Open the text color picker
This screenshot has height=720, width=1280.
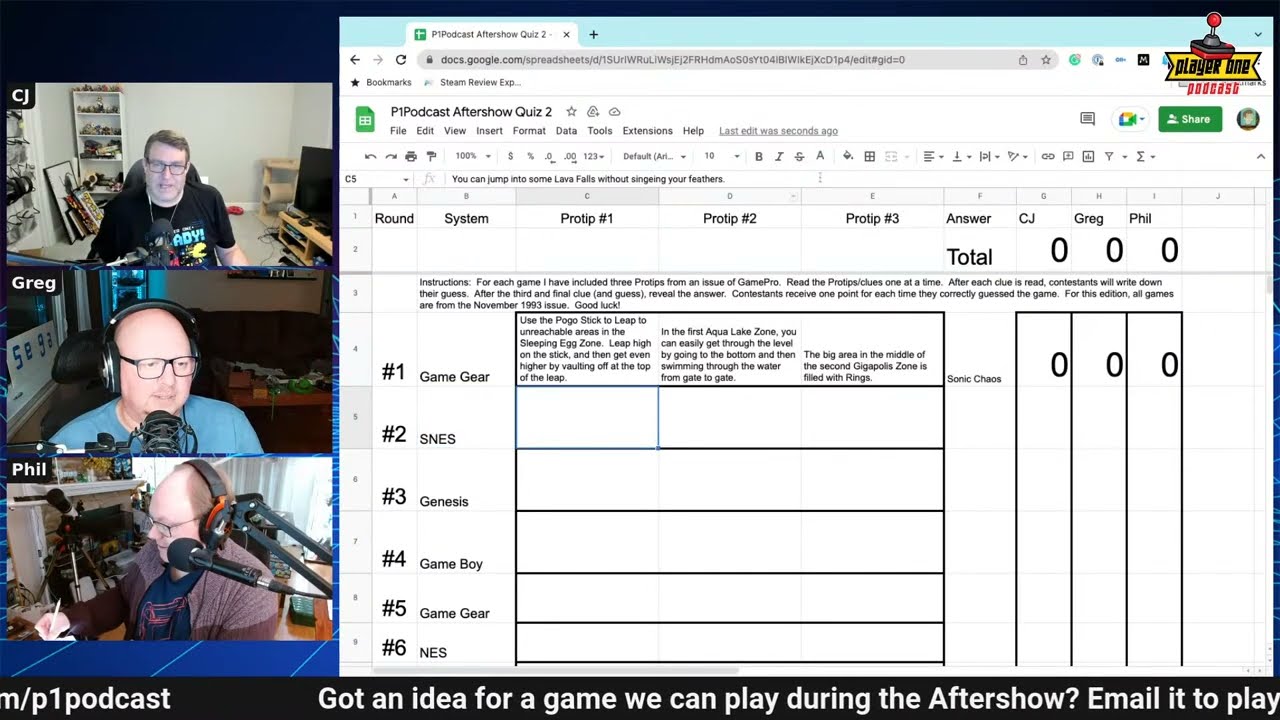(x=820, y=156)
